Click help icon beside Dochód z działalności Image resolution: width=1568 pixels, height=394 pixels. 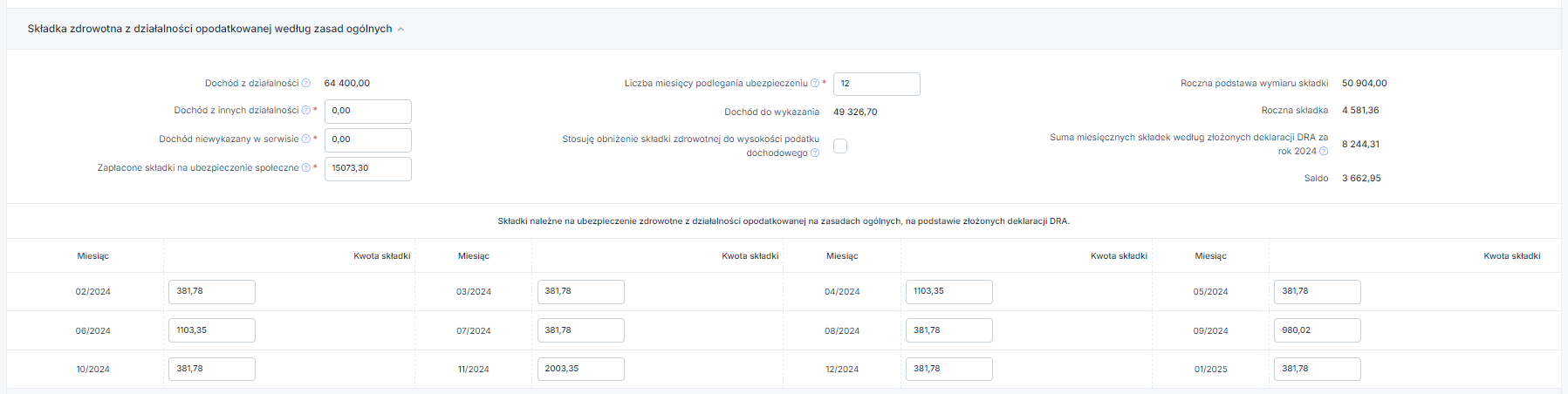point(306,84)
